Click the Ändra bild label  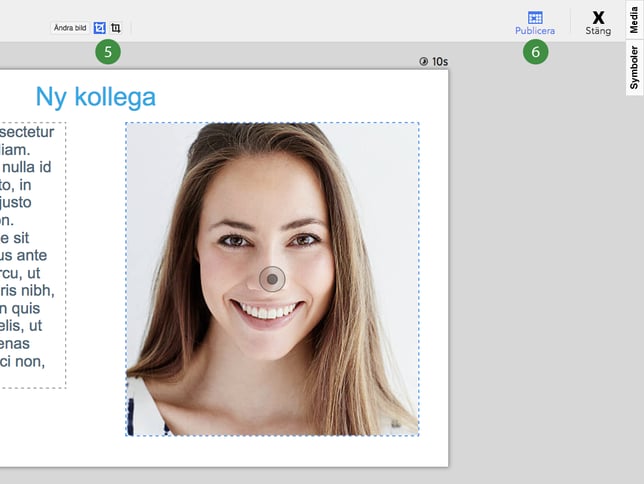coord(71,28)
